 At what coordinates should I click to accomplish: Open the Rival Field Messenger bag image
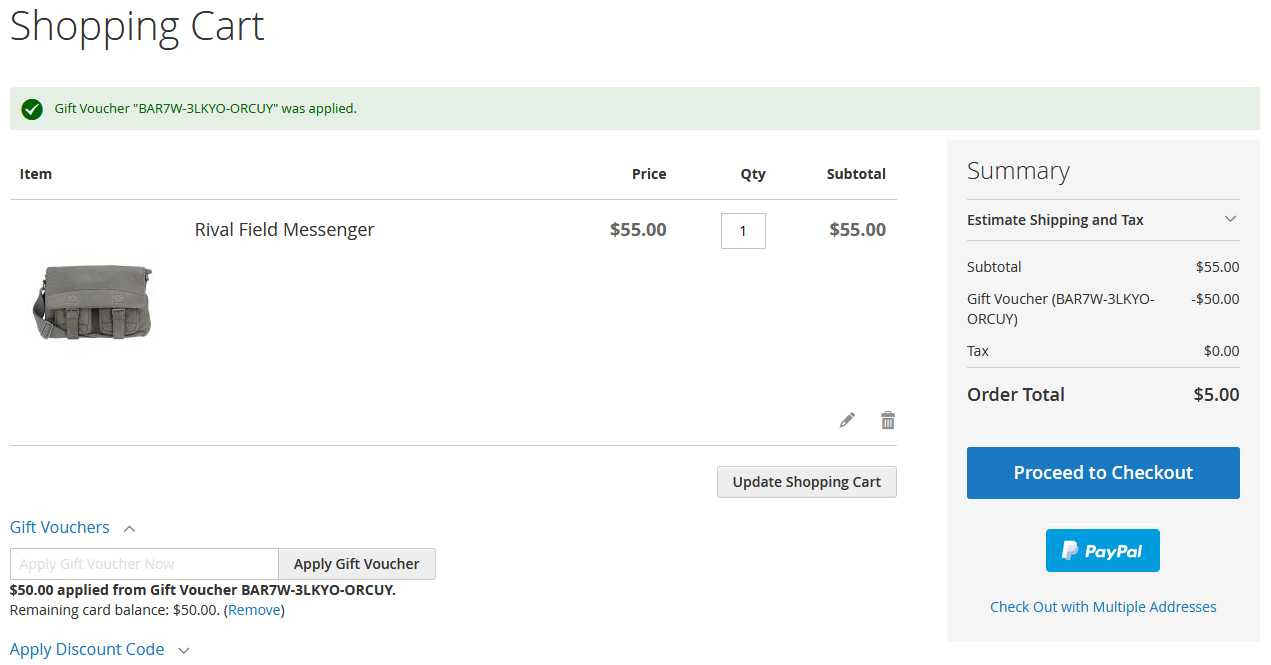point(92,301)
